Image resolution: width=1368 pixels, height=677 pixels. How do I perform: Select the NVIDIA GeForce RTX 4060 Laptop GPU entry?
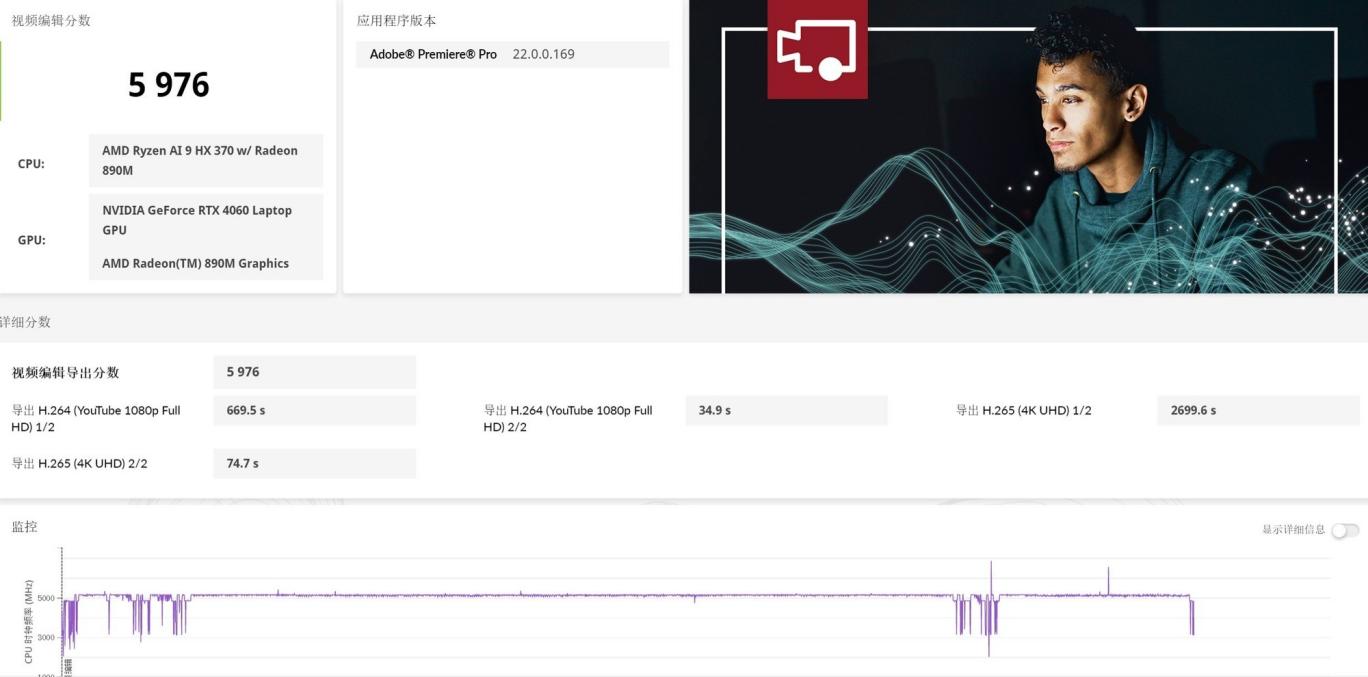pos(205,220)
